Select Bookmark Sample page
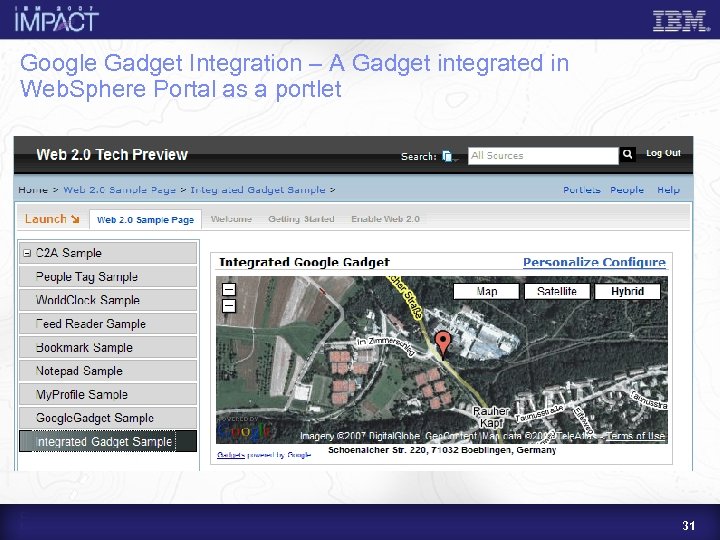720x540 pixels. (108, 348)
